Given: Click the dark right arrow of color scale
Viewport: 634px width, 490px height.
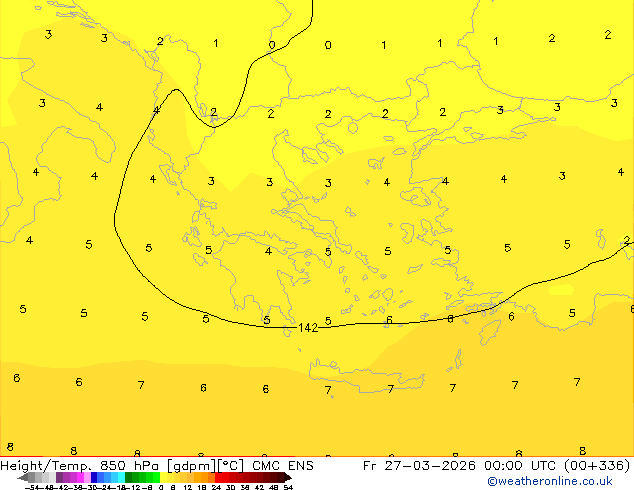Looking at the screenshot, I should pyautogui.click(x=288, y=477).
